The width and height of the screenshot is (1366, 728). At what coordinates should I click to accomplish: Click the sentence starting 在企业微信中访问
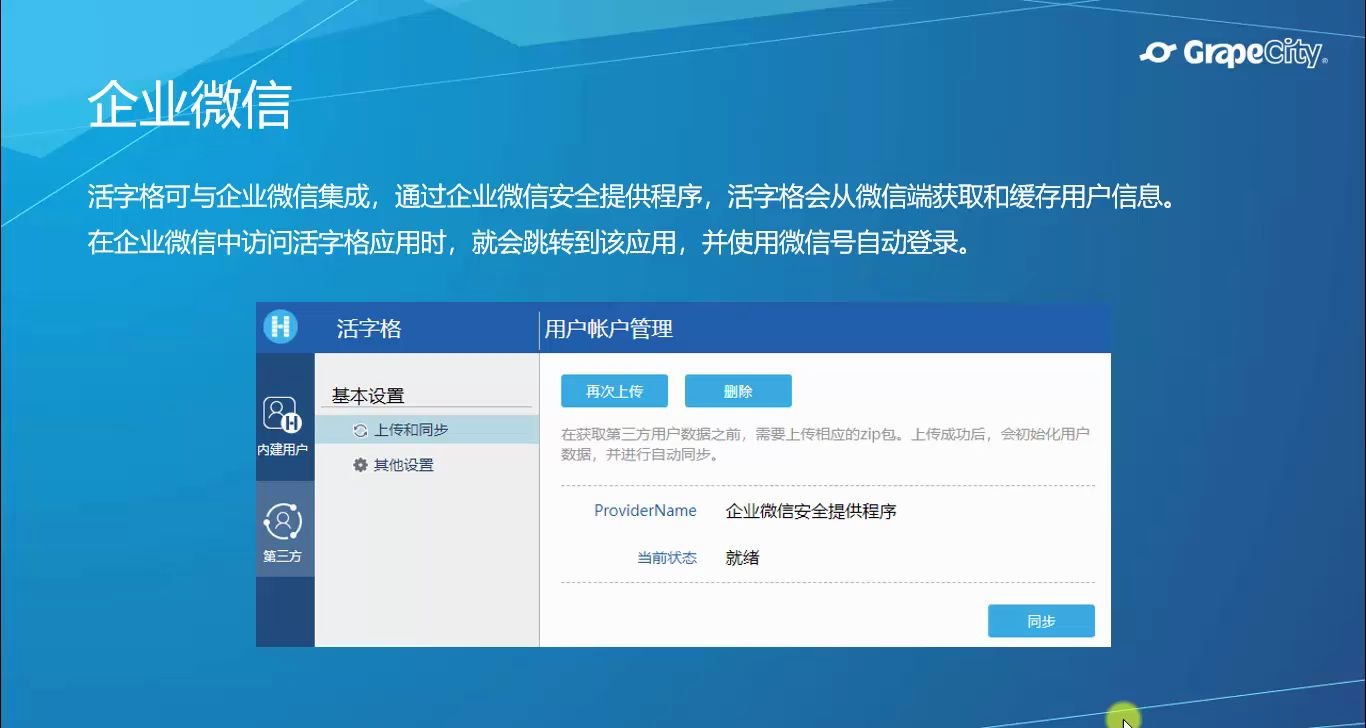tap(529, 243)
